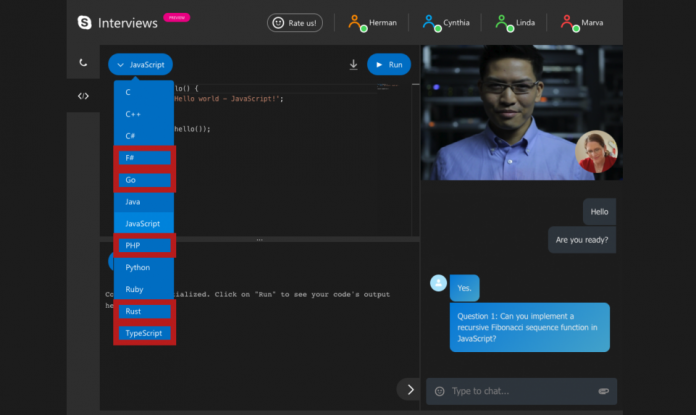
Task: Open emoji picker in chat box
Action: coord(439,391)
